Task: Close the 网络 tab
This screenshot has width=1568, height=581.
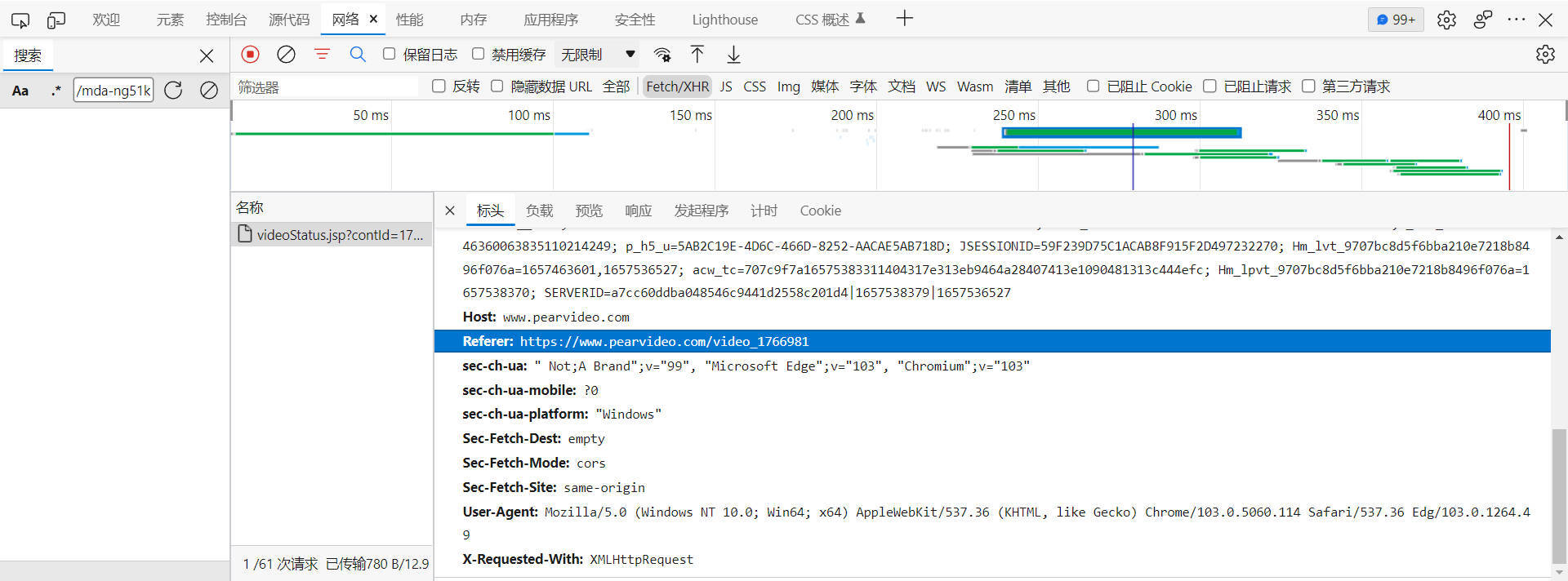Action: pos(373,19)
